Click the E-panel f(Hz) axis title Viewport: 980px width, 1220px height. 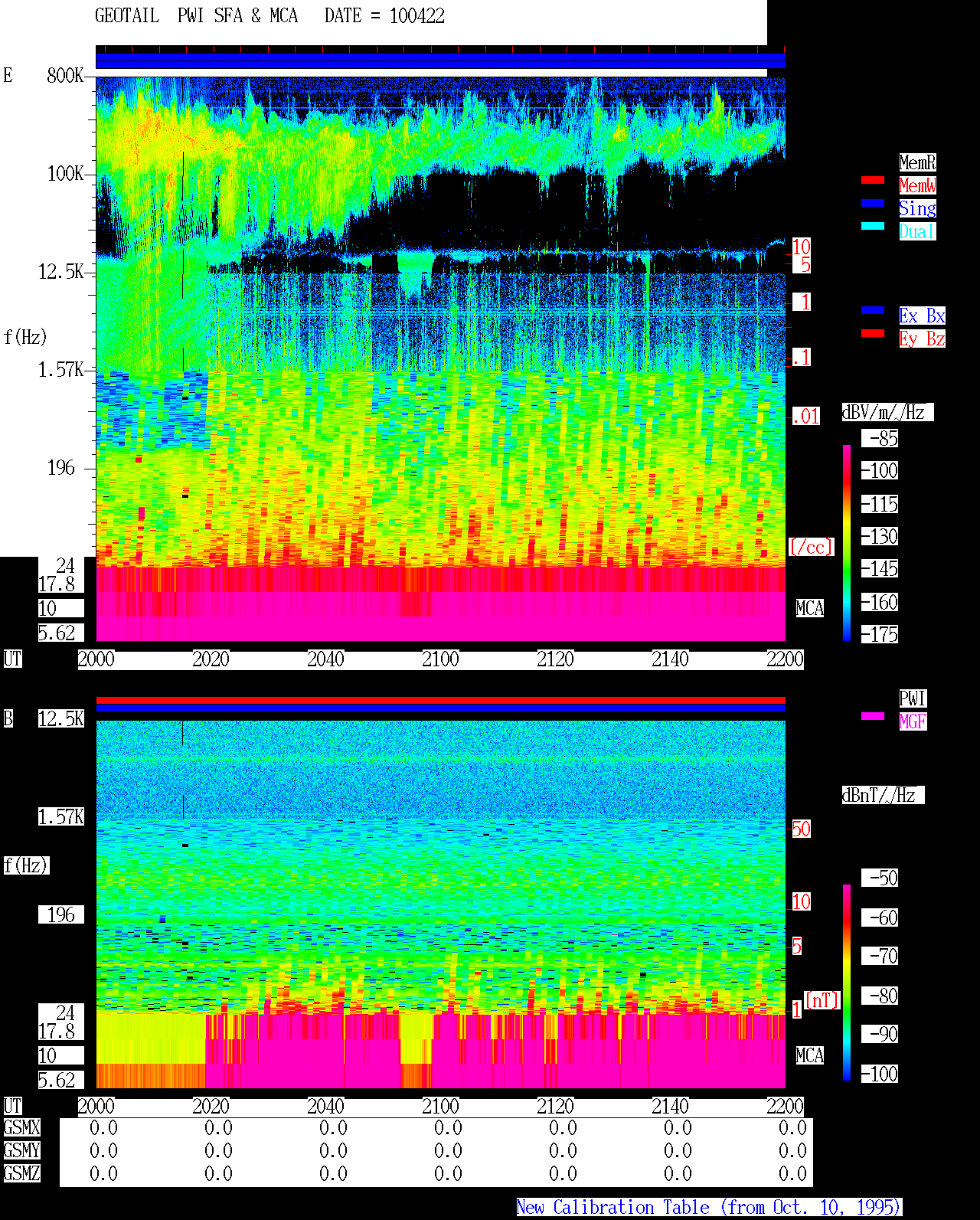click(25, 337)
